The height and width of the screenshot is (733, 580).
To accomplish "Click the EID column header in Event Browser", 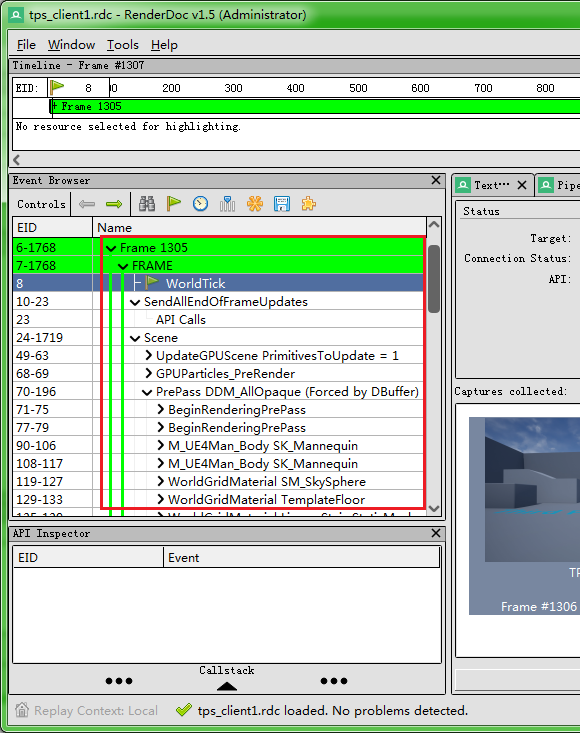I will pyautogui.click(x=52, y=228).
